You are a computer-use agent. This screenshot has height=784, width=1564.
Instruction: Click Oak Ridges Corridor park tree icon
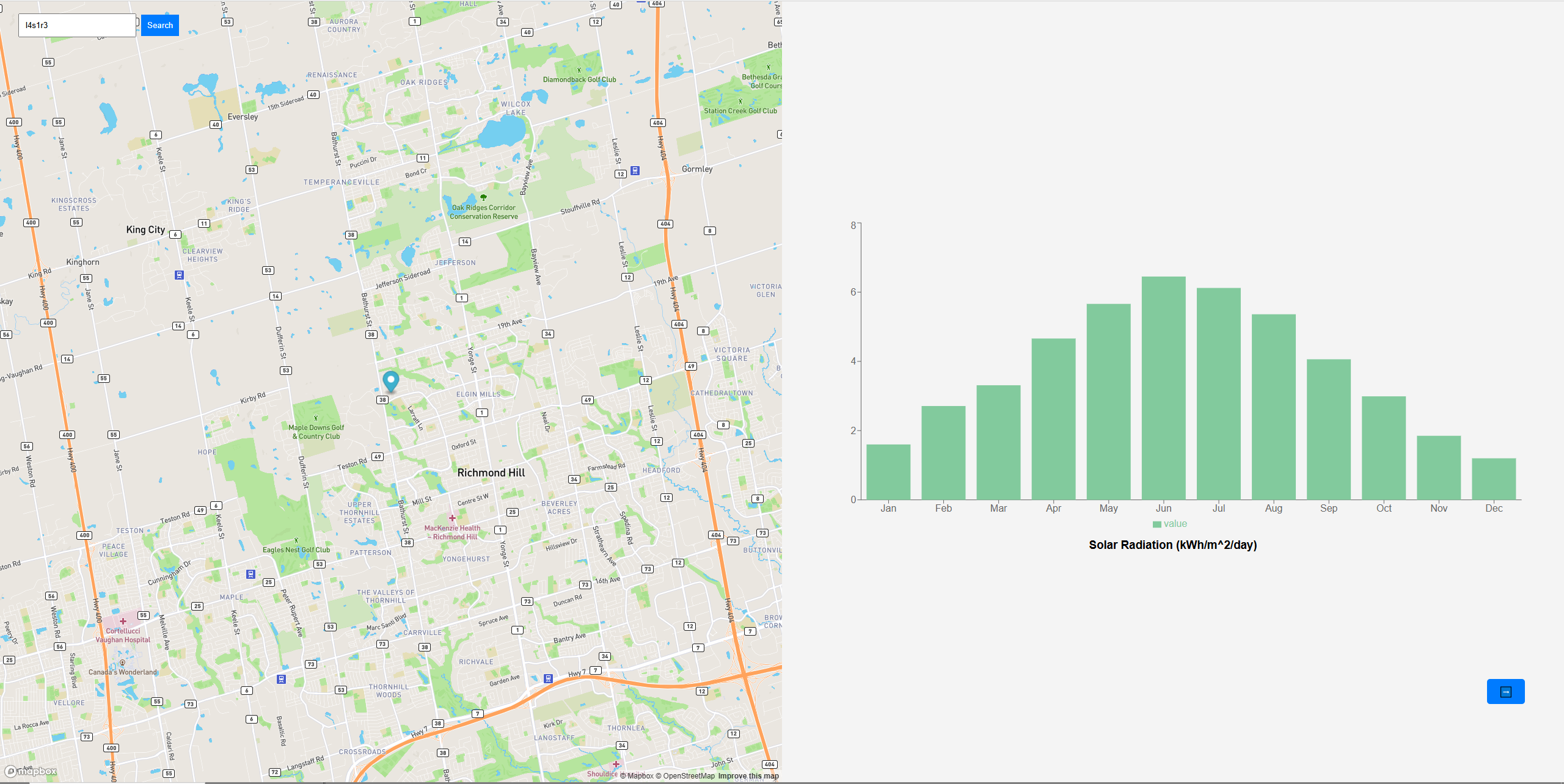click(483, 197)
